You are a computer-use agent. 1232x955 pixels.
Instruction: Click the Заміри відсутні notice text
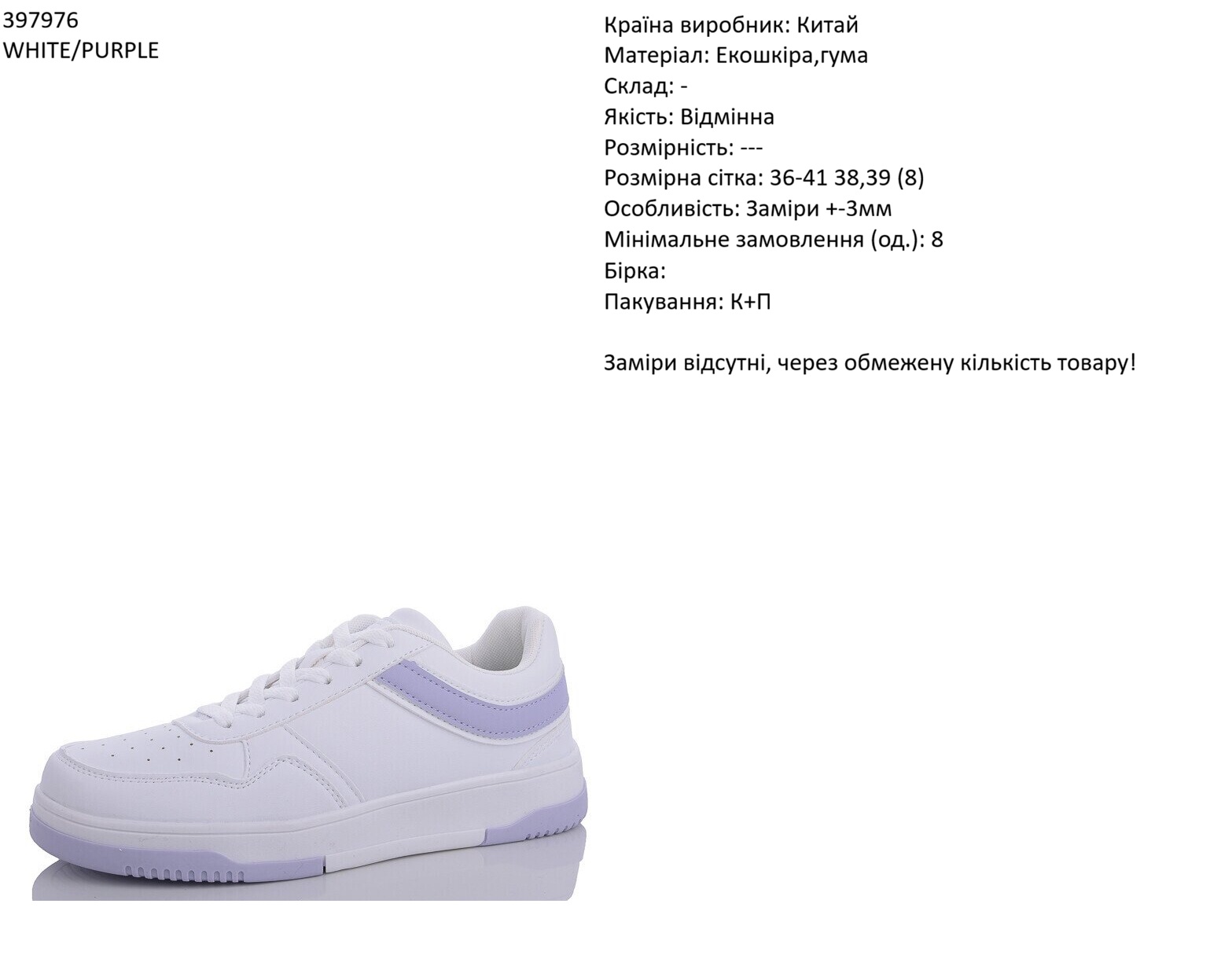(870, 363)
